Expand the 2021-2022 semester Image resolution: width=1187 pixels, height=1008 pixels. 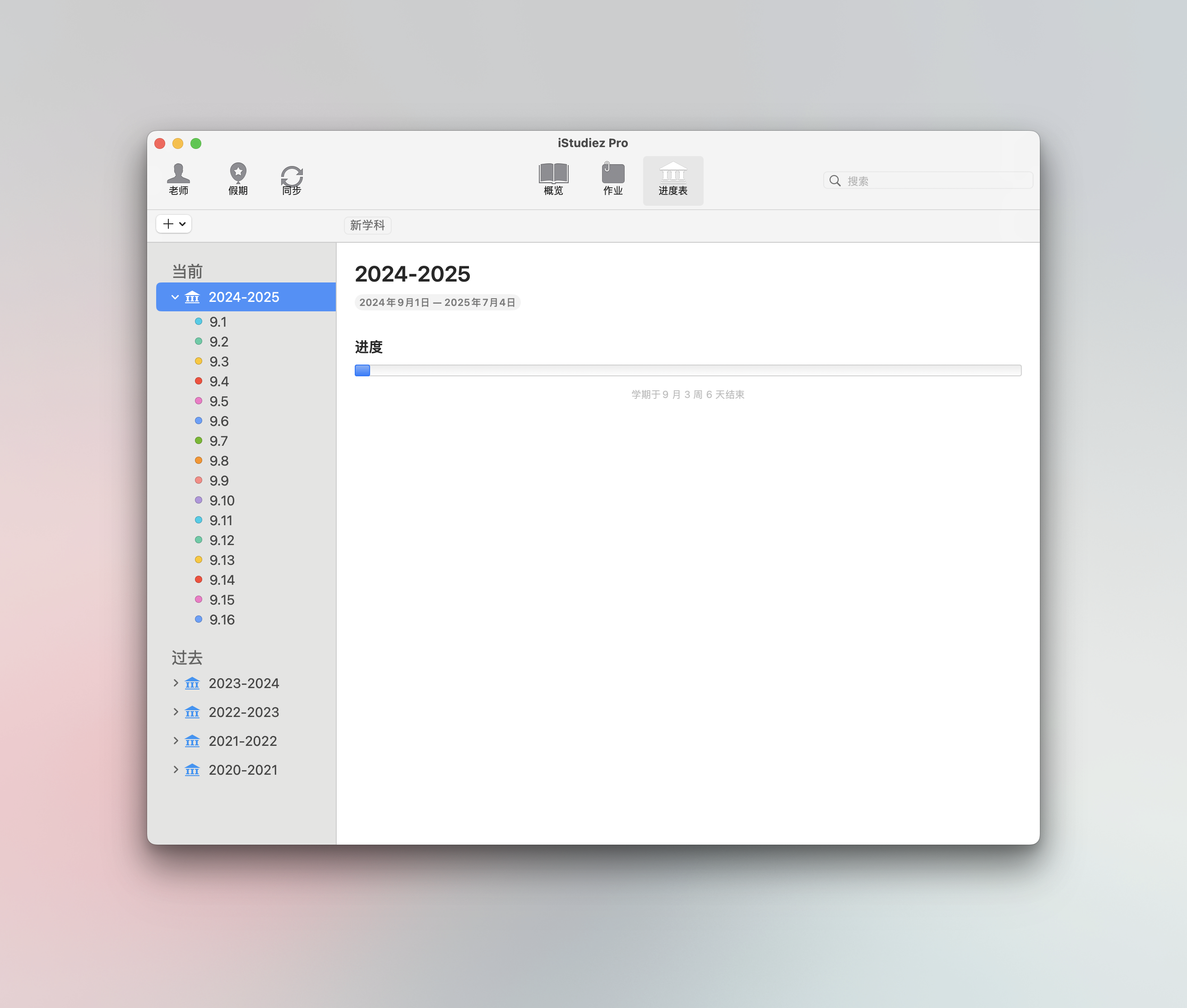click(x=176, y=740)
